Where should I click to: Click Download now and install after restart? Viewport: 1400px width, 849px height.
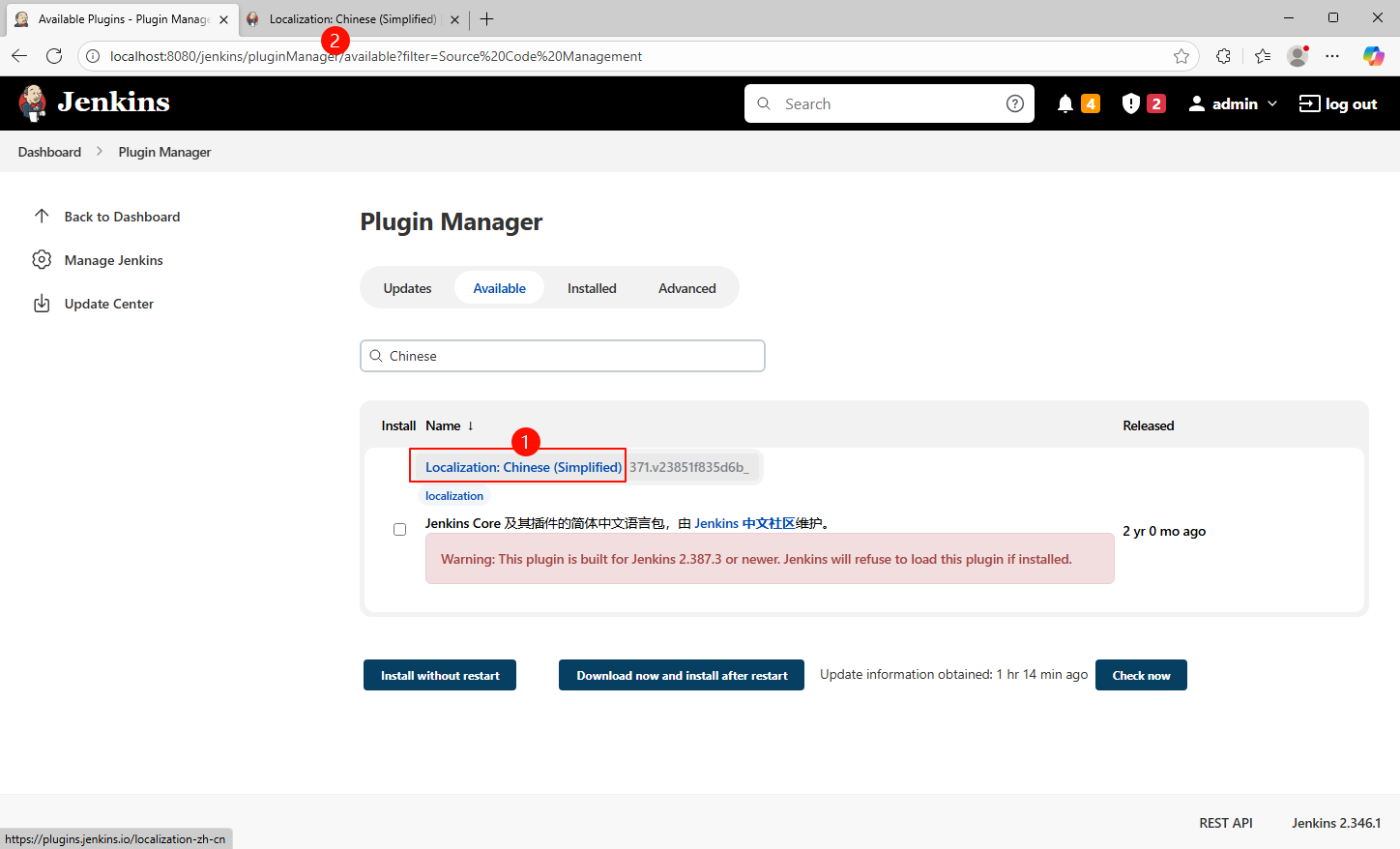point(682,675)
